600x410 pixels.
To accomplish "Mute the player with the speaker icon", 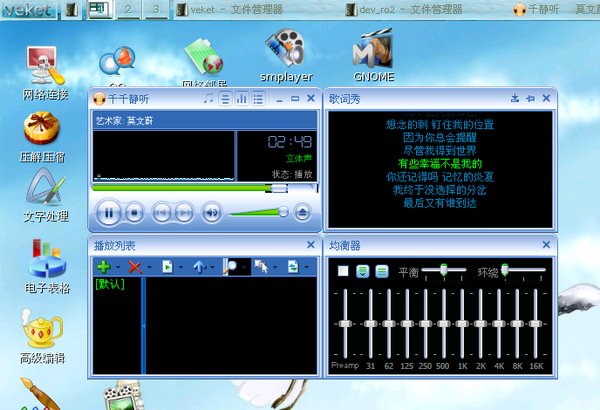I will 211,212.
